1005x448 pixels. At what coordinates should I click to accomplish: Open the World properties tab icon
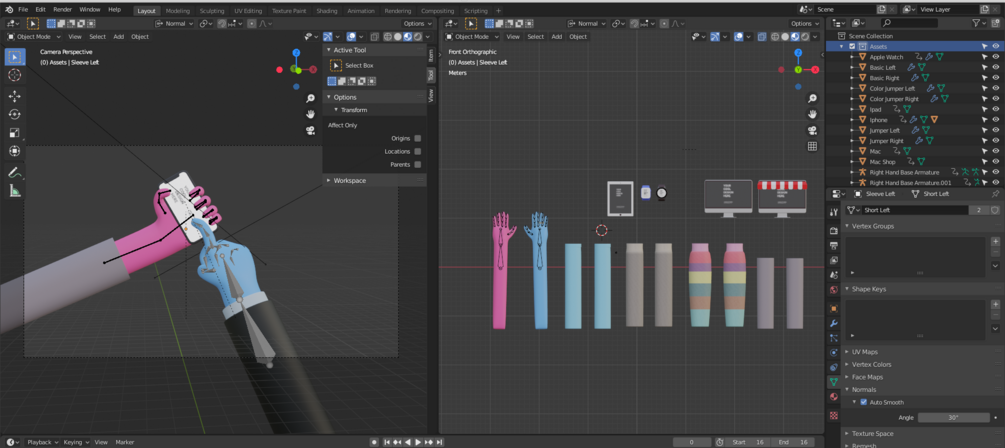tap(834, 290)
